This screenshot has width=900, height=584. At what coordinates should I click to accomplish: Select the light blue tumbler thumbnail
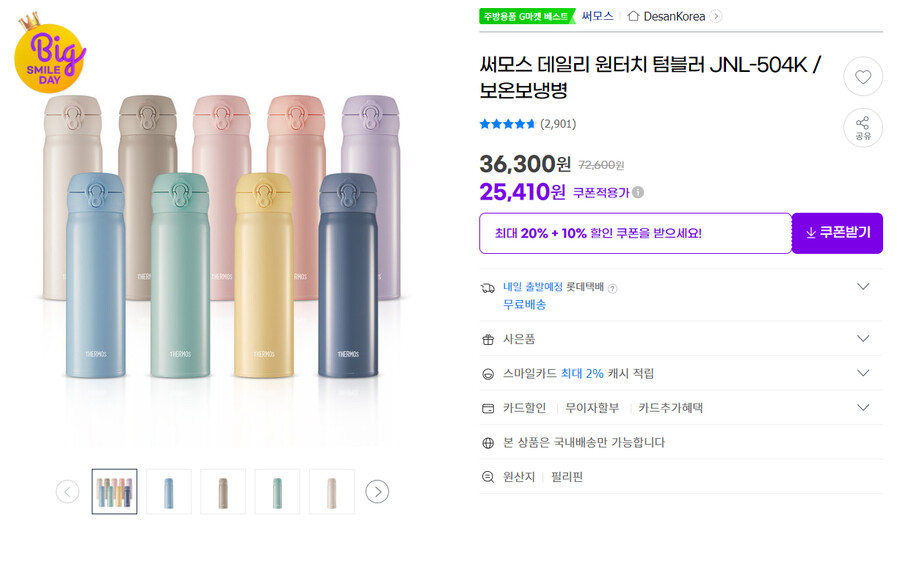coord(168,491)
